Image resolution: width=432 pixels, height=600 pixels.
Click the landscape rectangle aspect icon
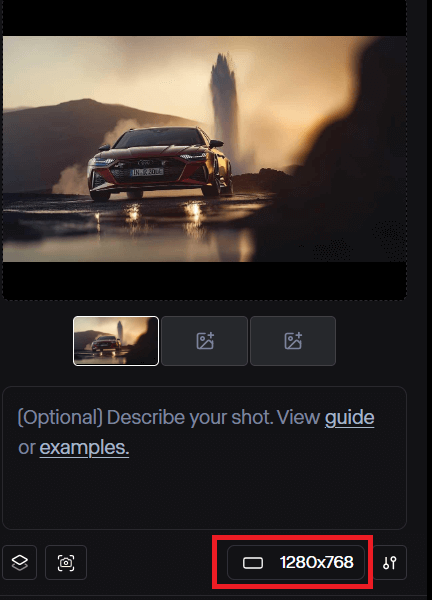253,562
